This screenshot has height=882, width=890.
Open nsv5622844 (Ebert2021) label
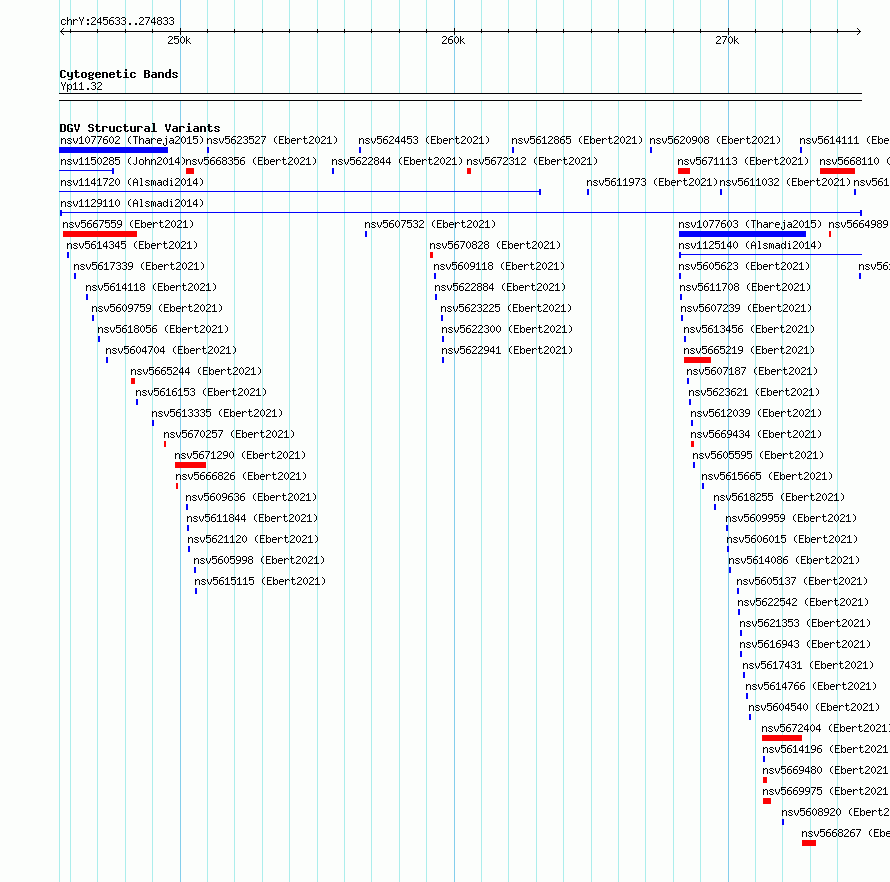point(397,161)
